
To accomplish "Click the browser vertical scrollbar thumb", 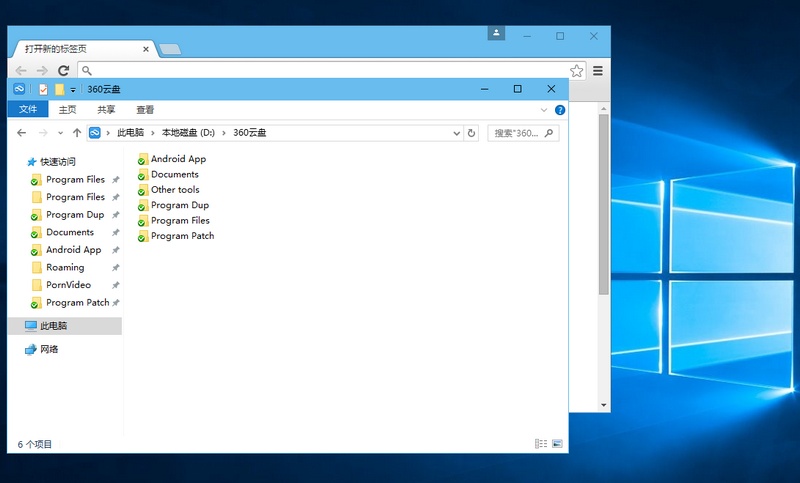I will coord(604,205).
